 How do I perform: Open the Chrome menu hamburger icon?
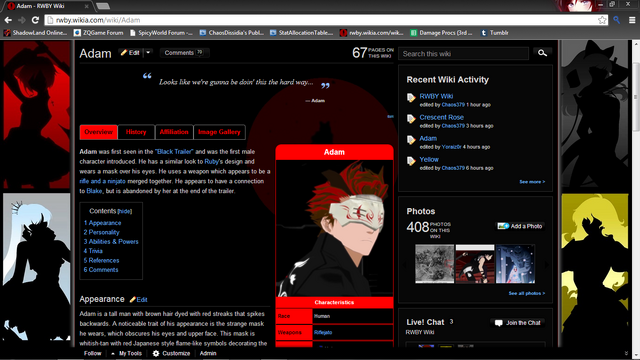[x=632, y=20]
